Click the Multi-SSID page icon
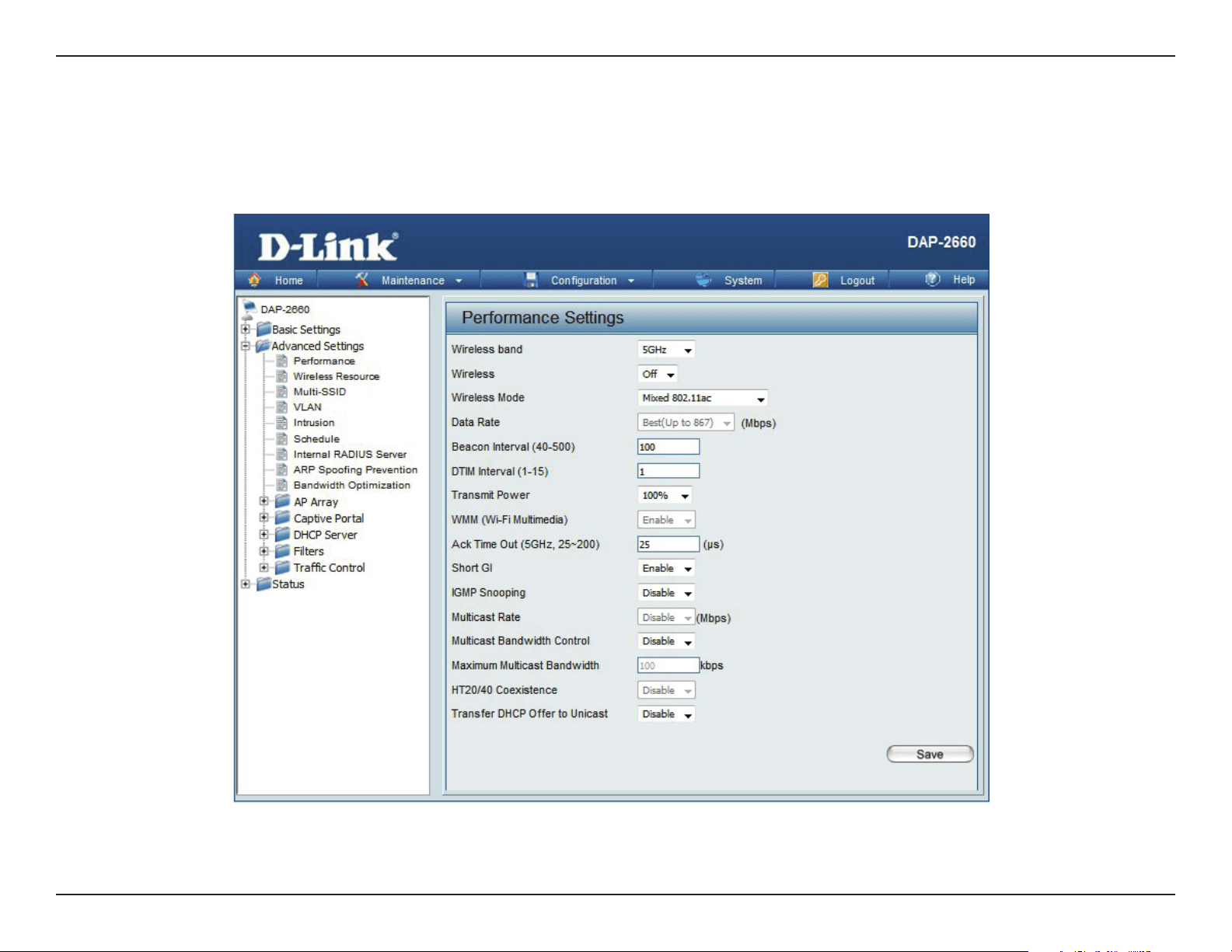 [282, 392]
